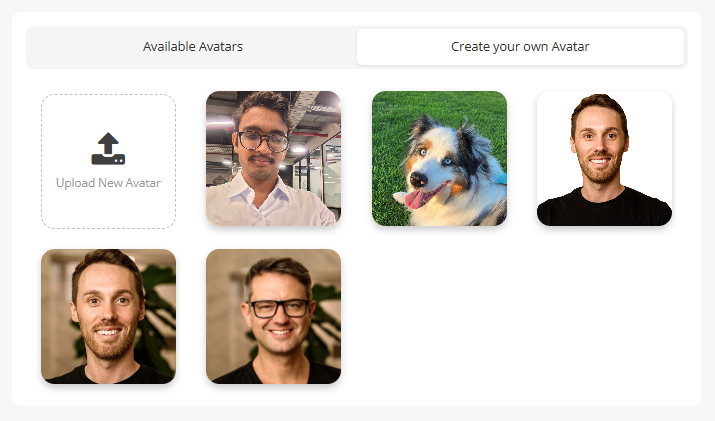Pick the avatar with the green grass background

(439, 158)
